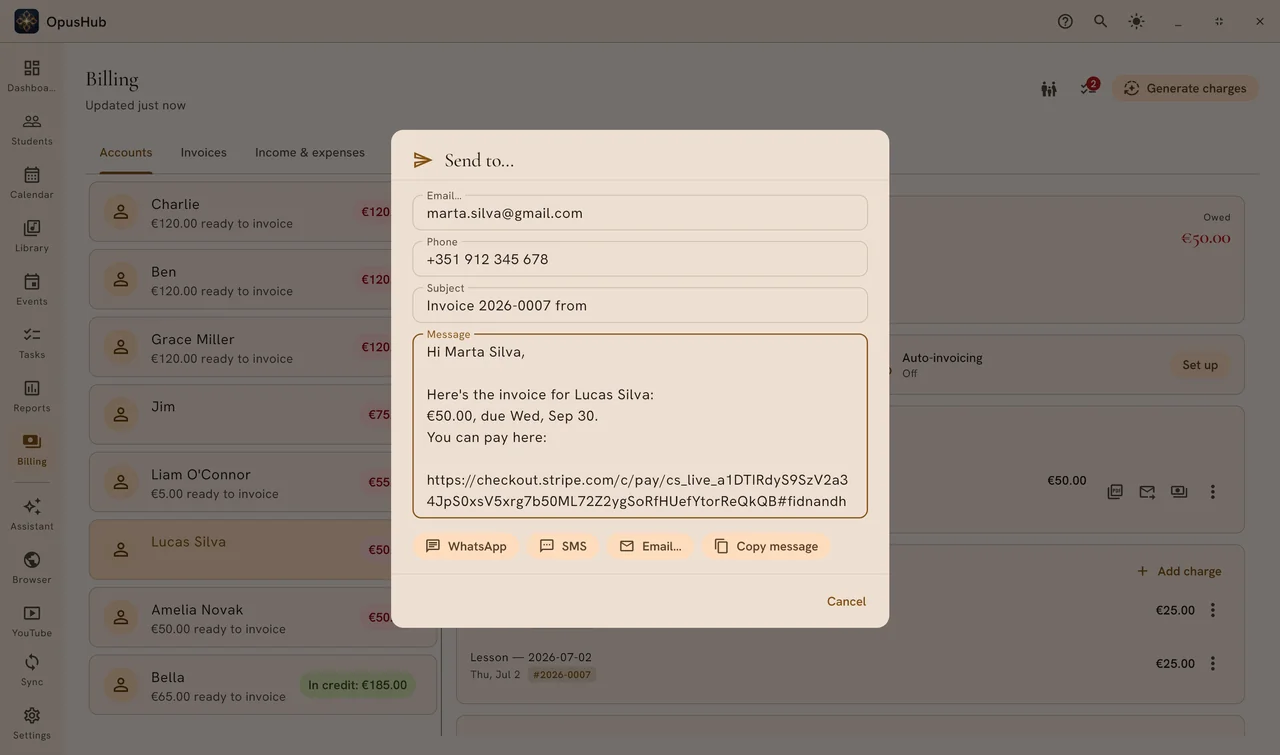Click the record payment icon on the €50.00 invoice

pyautogui.click(x=1179, y=492)
